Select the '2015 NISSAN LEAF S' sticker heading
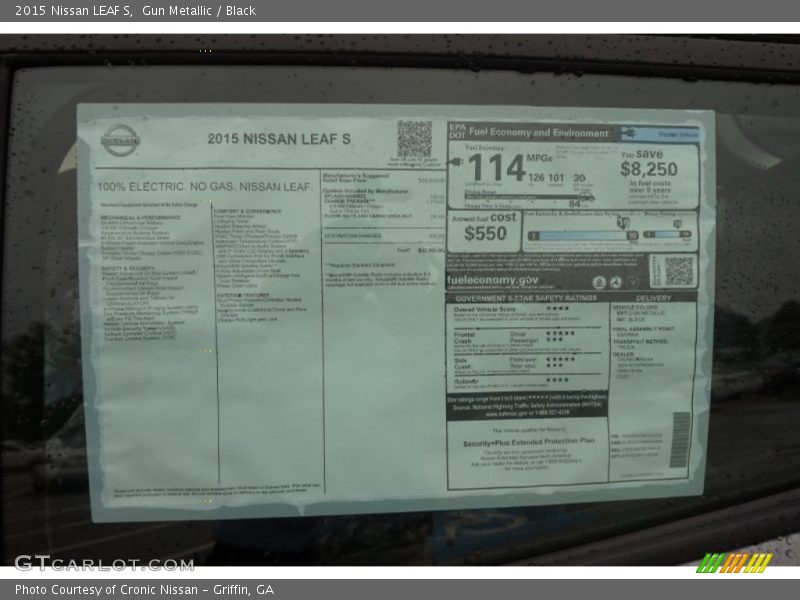 coord(279,139)
